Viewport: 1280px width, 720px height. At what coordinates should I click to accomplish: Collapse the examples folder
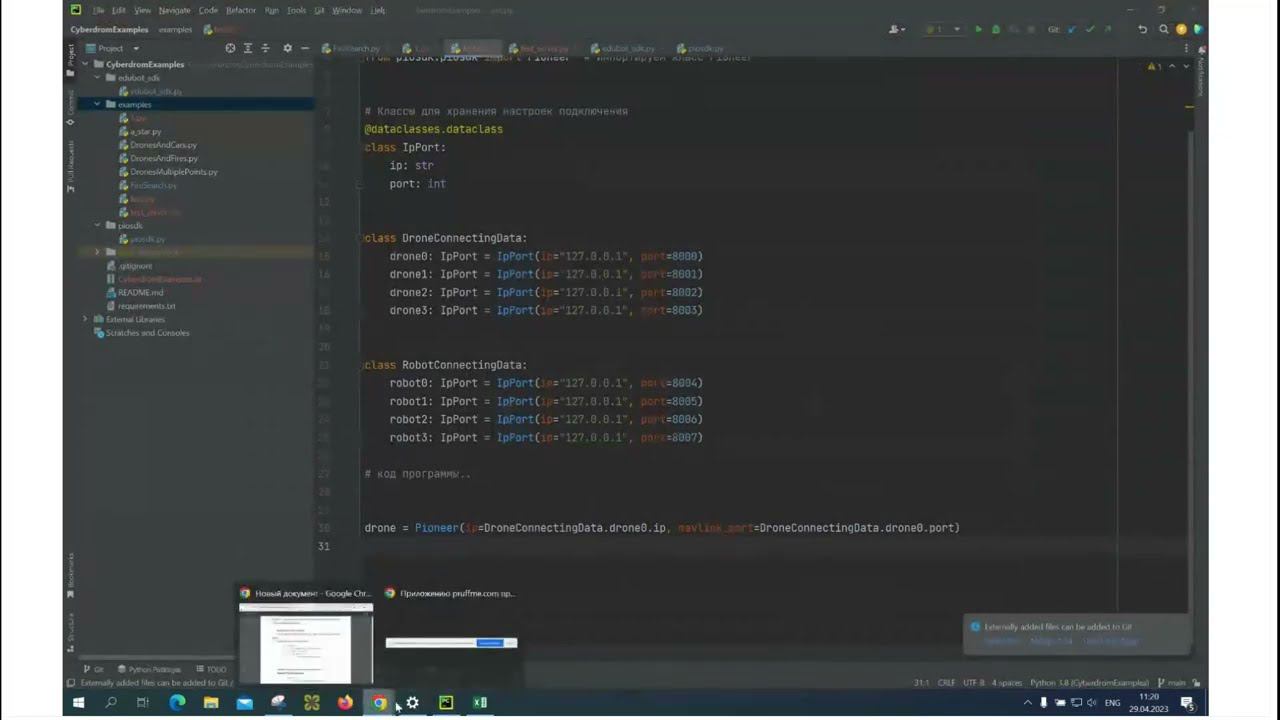click(x=98, y=105)
